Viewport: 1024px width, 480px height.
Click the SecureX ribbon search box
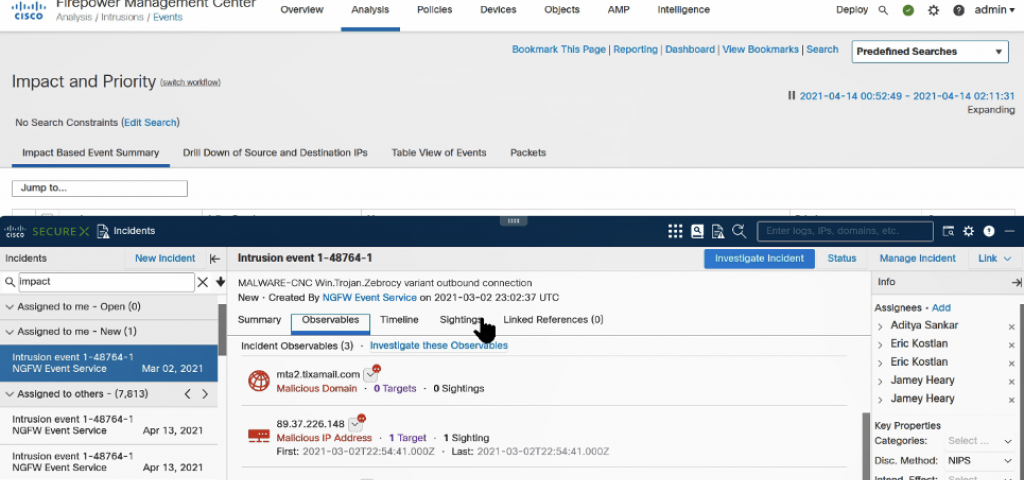(x=845, y=231)
